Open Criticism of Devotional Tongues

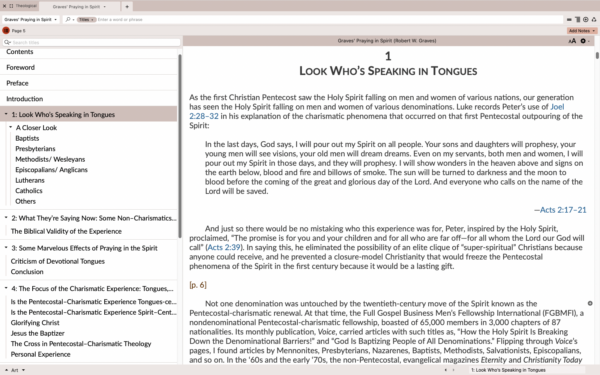click(57, 261)
